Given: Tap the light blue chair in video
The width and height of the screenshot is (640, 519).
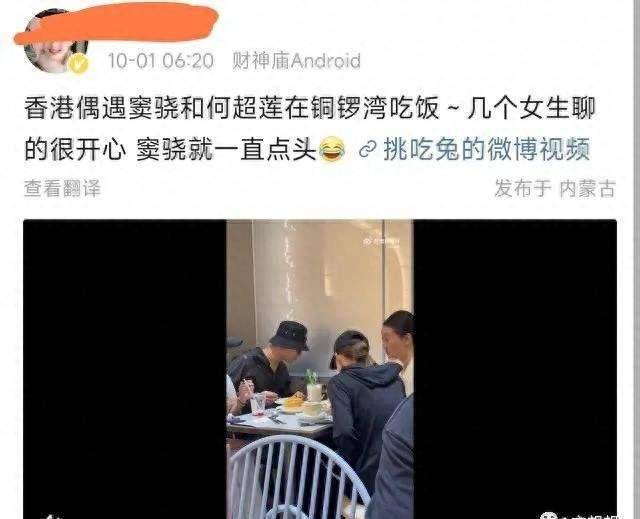Looking at the screenshot, I should (297, 477).
